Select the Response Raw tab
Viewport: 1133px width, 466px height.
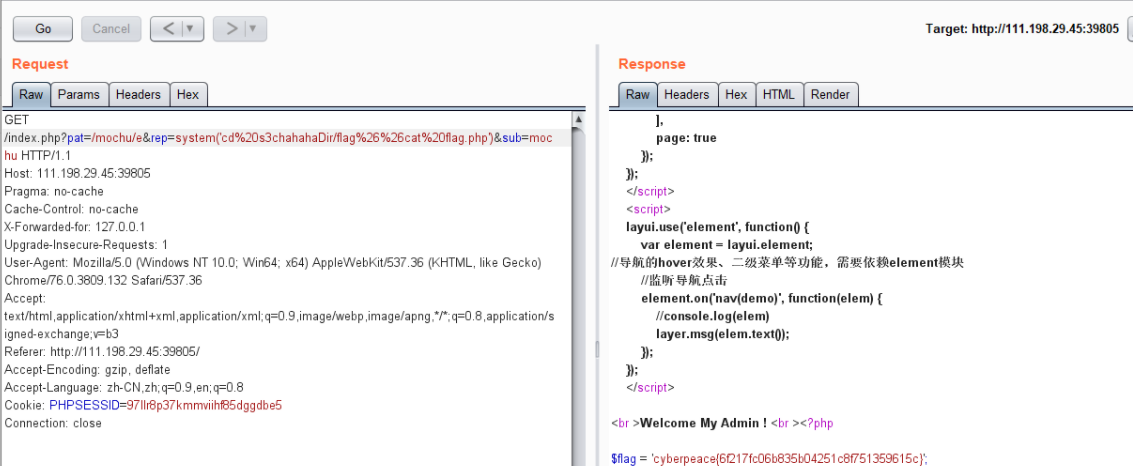637,95
